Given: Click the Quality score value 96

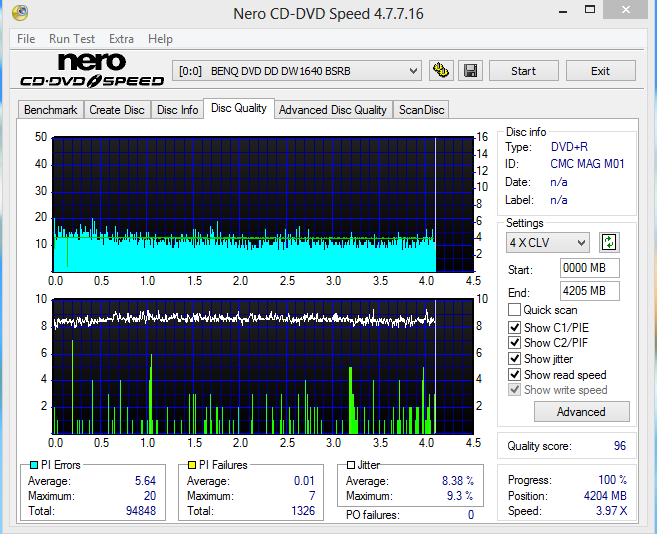Looking at the screenshot, I should point(620,446).
